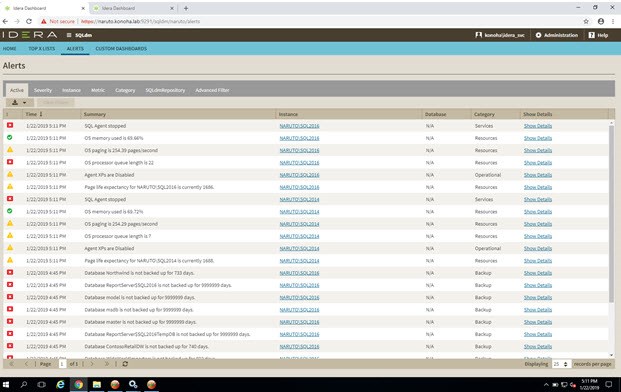Open the Windows Start menu
The height and width of the screenshot is (392, 621).
(x=6, y=384)
